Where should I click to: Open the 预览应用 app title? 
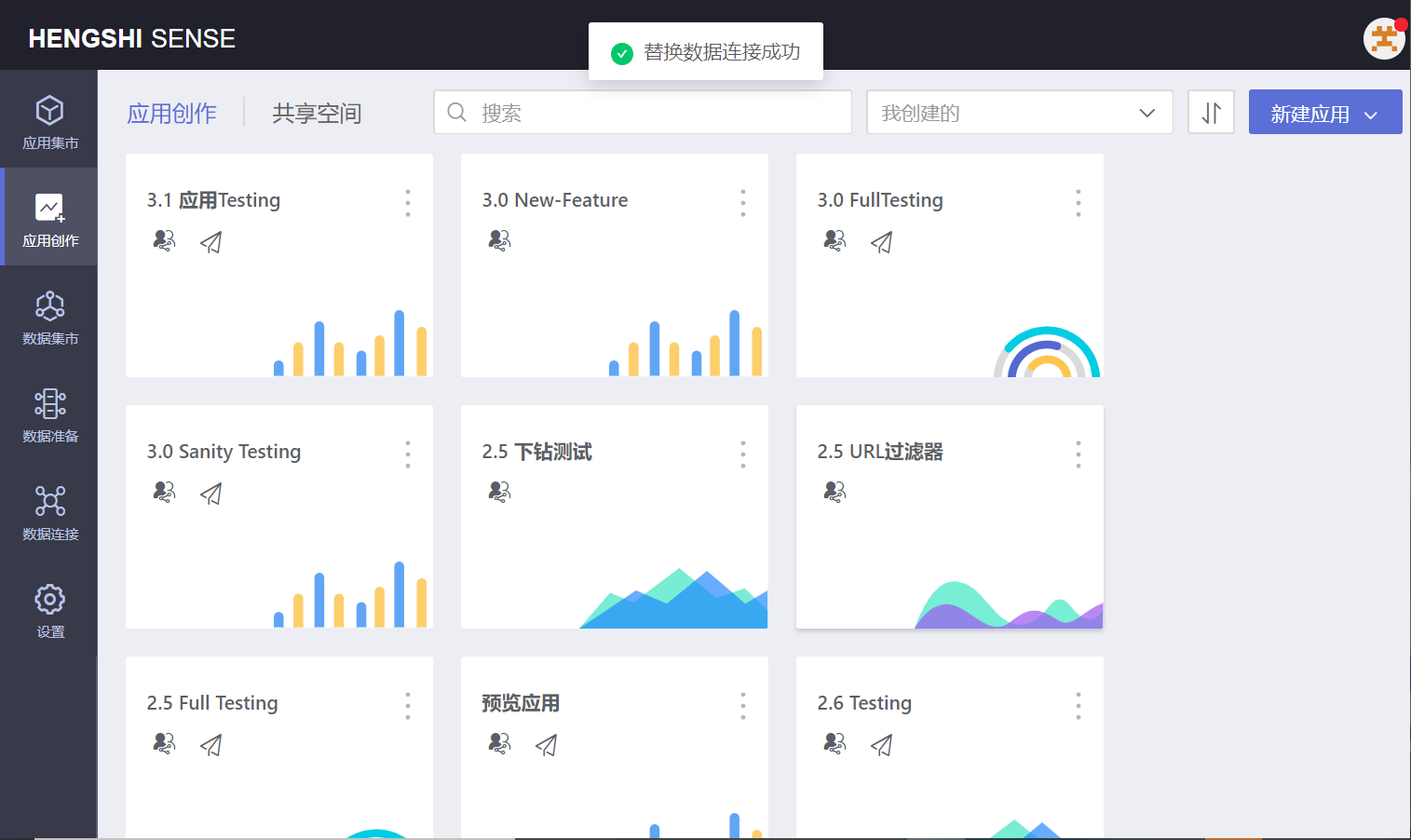521,703
